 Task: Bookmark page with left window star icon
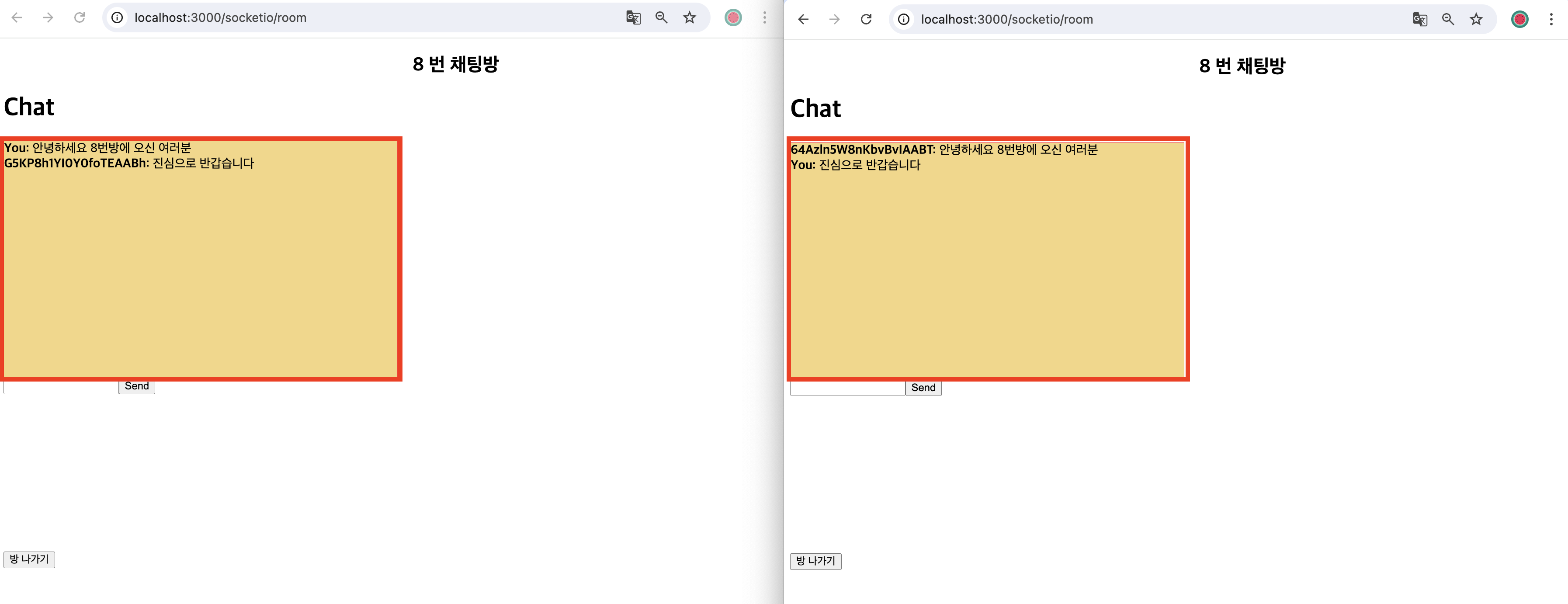pyautogui.click(x=689, y=17)
